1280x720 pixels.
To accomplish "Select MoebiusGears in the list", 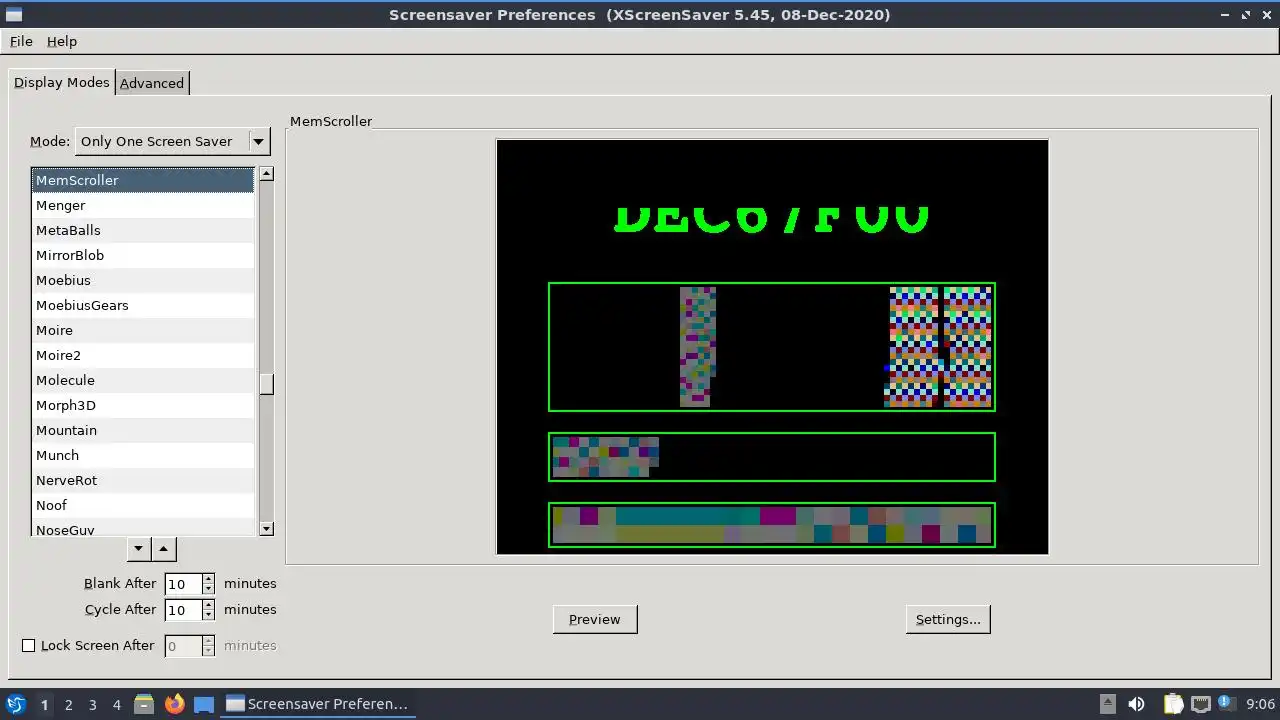I will 143,305.
